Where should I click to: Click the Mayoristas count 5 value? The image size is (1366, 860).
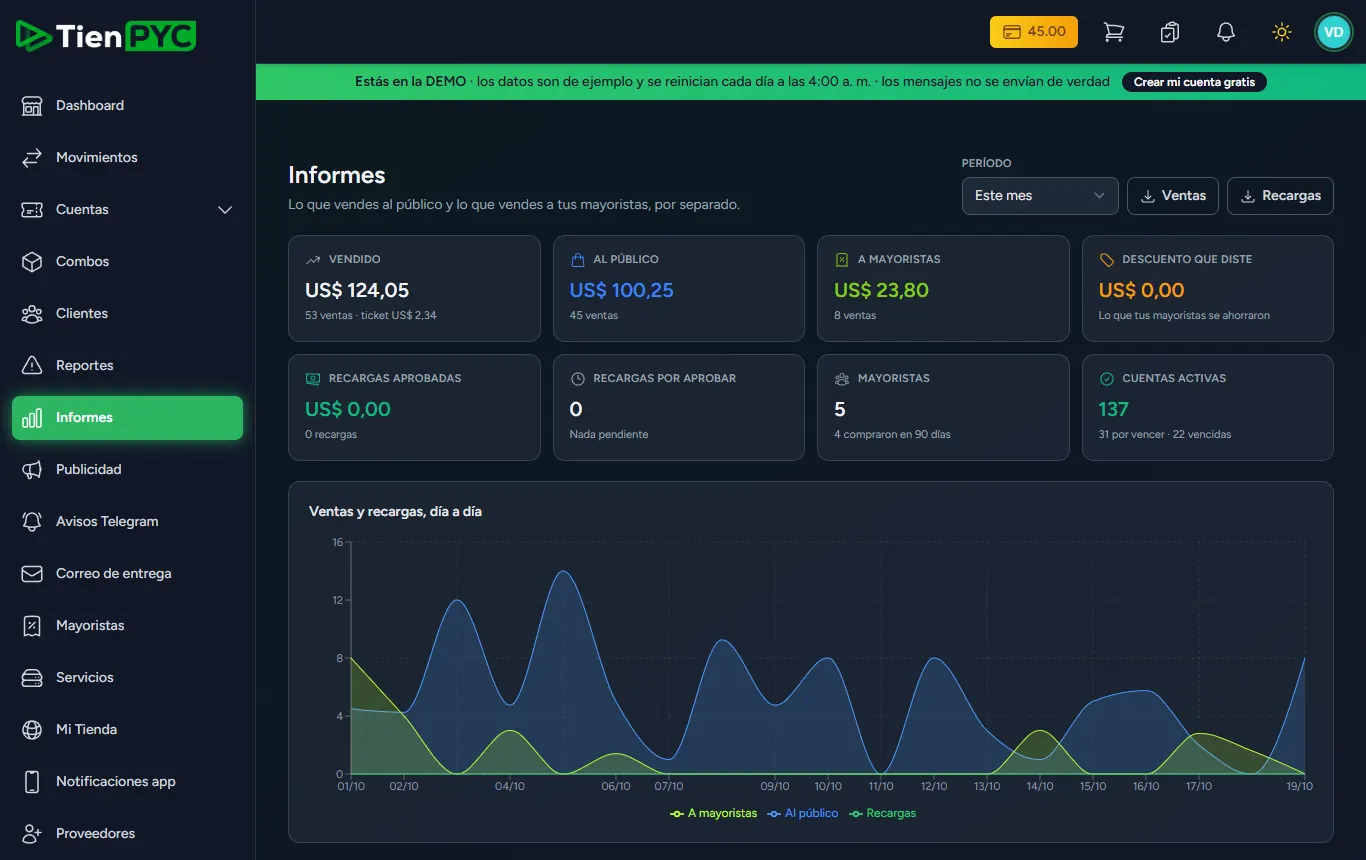(x=840, y=410)
